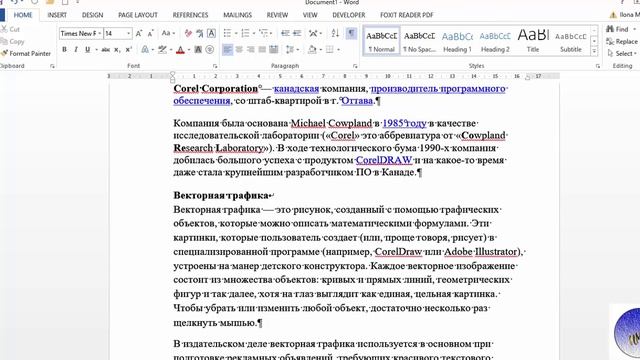This screenshot has width=640, height=360.
Task: Switch to the REFERENCES tab
Action: pos(190,15)
